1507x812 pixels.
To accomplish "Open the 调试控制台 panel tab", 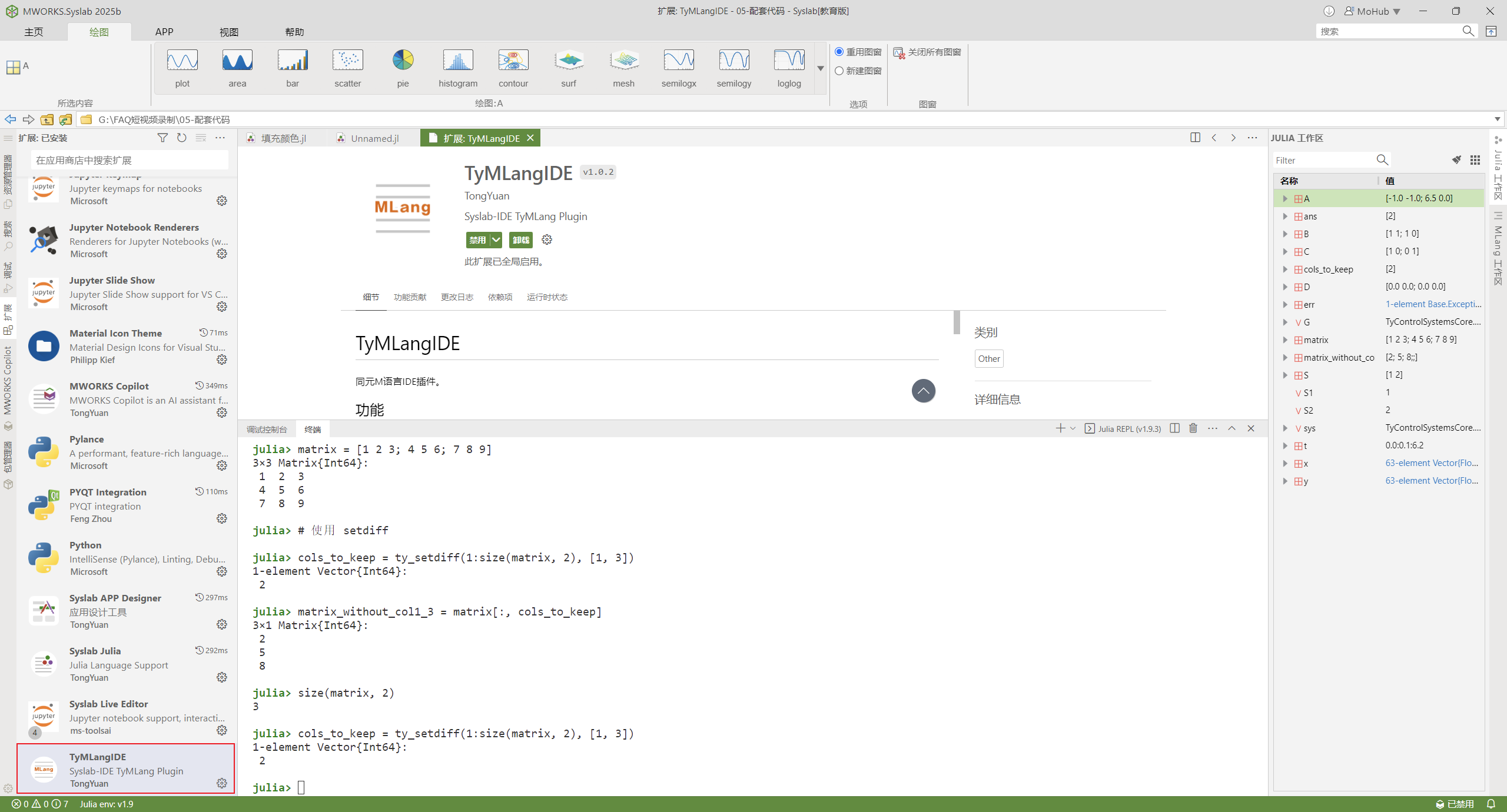I will pos(267,429).
